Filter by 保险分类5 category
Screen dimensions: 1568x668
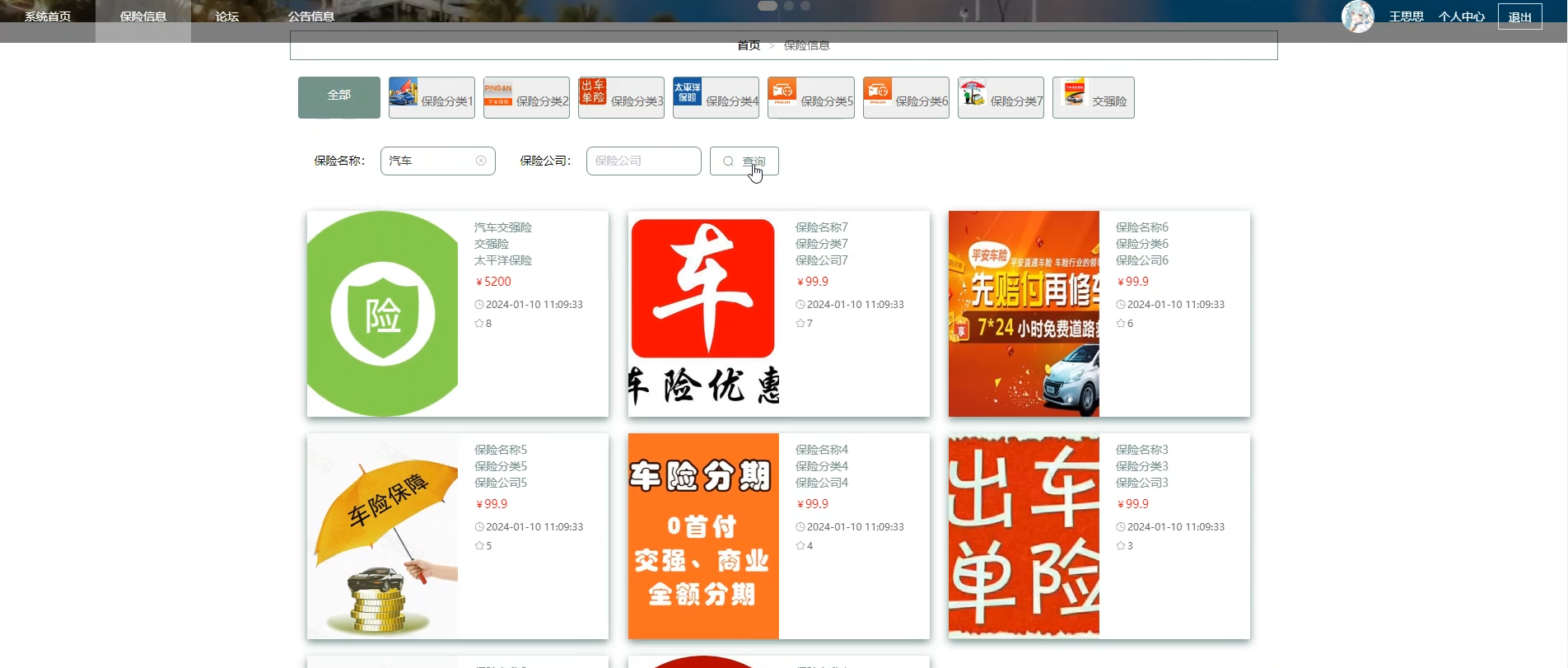point(811,97)
